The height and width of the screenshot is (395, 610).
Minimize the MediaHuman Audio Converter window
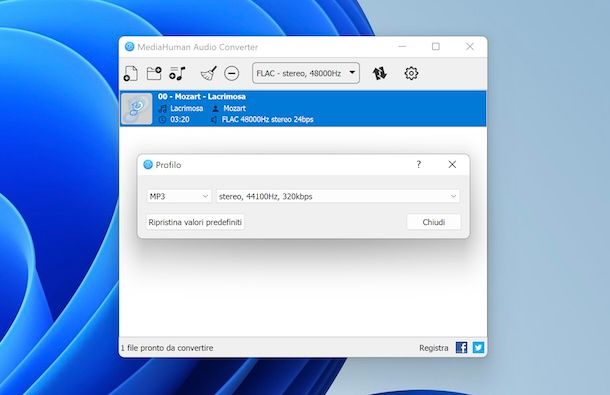point(402,47)
